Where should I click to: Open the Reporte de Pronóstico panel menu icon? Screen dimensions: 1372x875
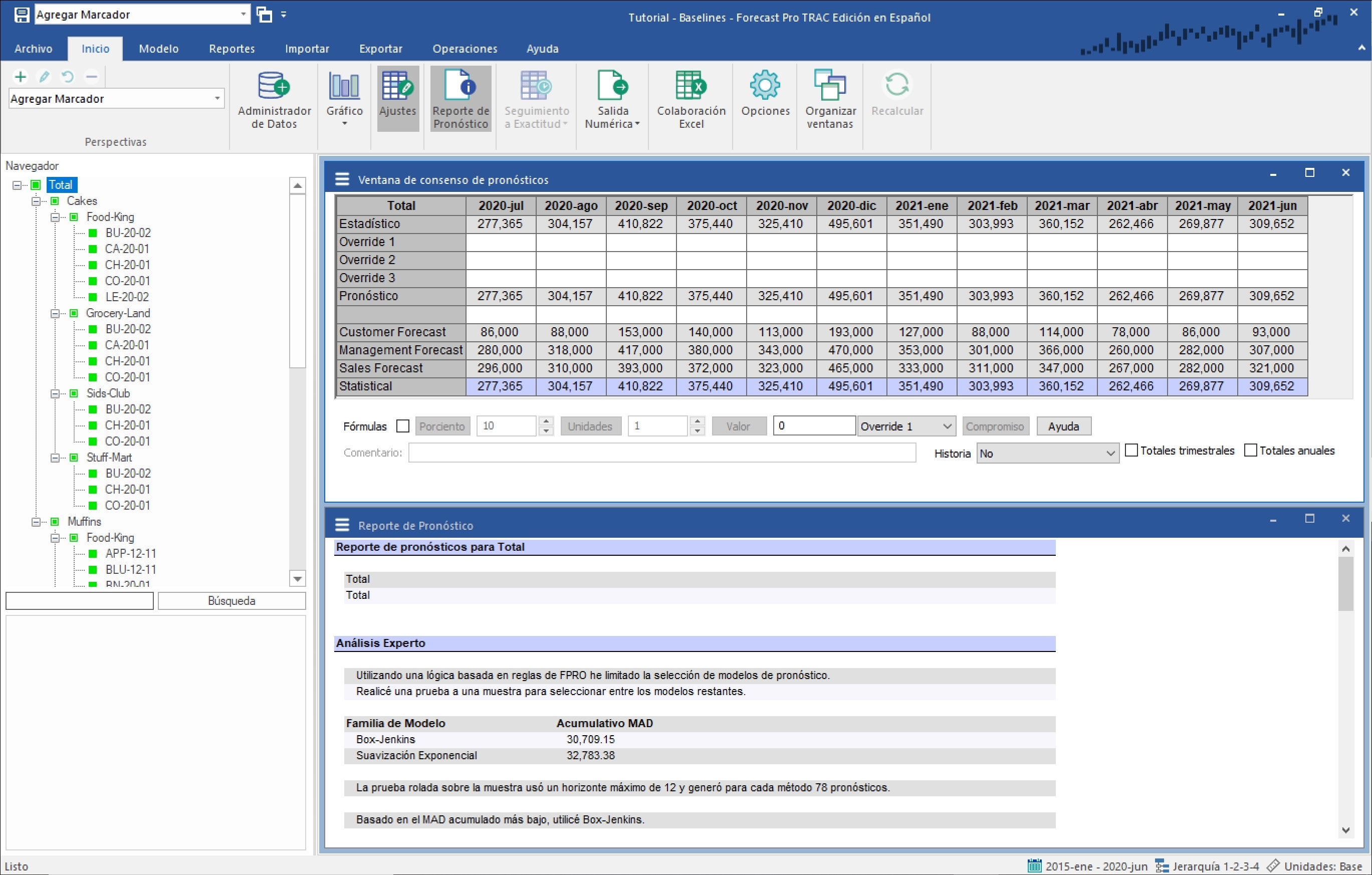click(x=342, y=525)
